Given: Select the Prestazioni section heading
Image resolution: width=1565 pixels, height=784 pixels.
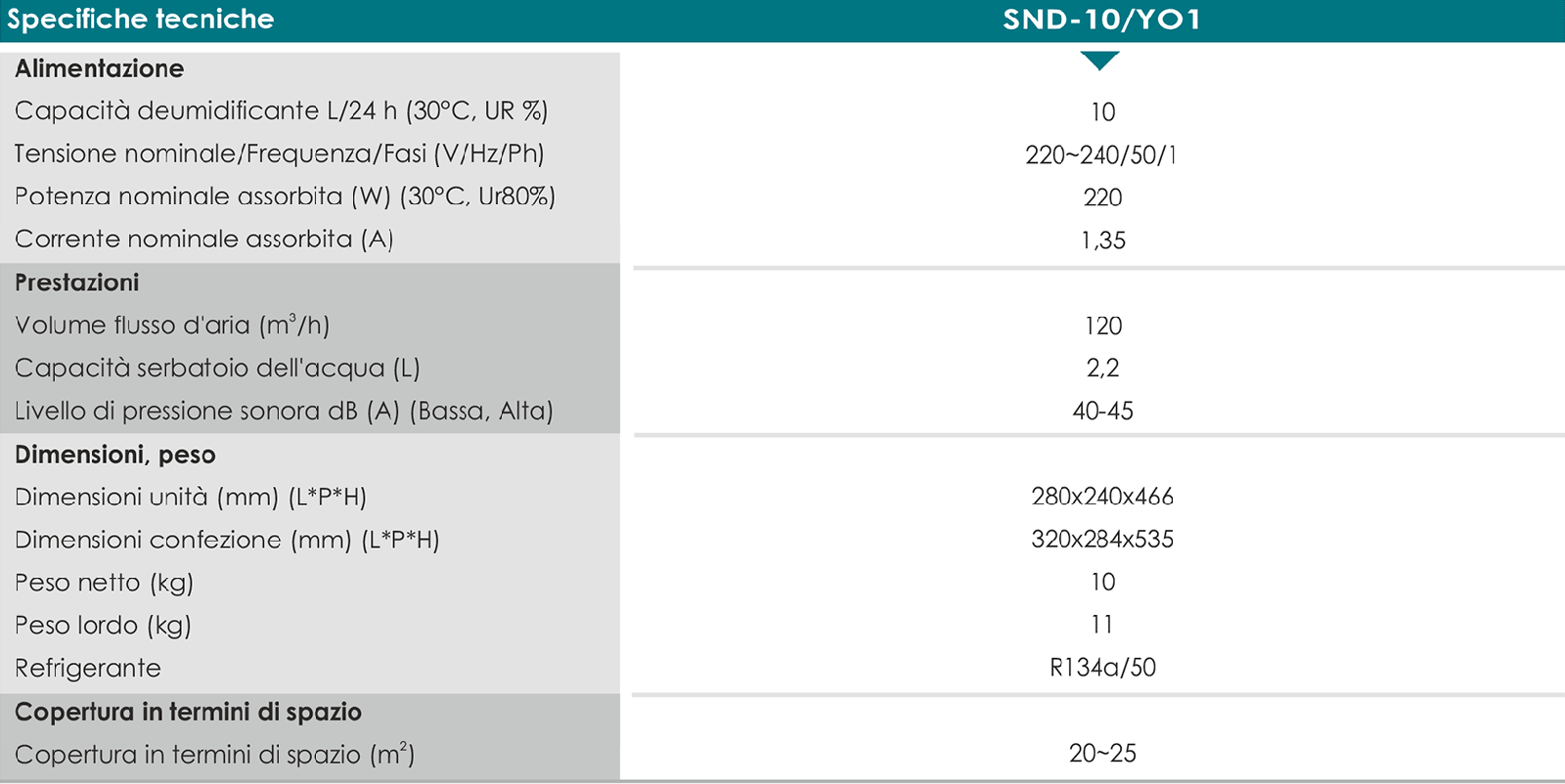Looking at the screenshot, I should coord(77,283).
